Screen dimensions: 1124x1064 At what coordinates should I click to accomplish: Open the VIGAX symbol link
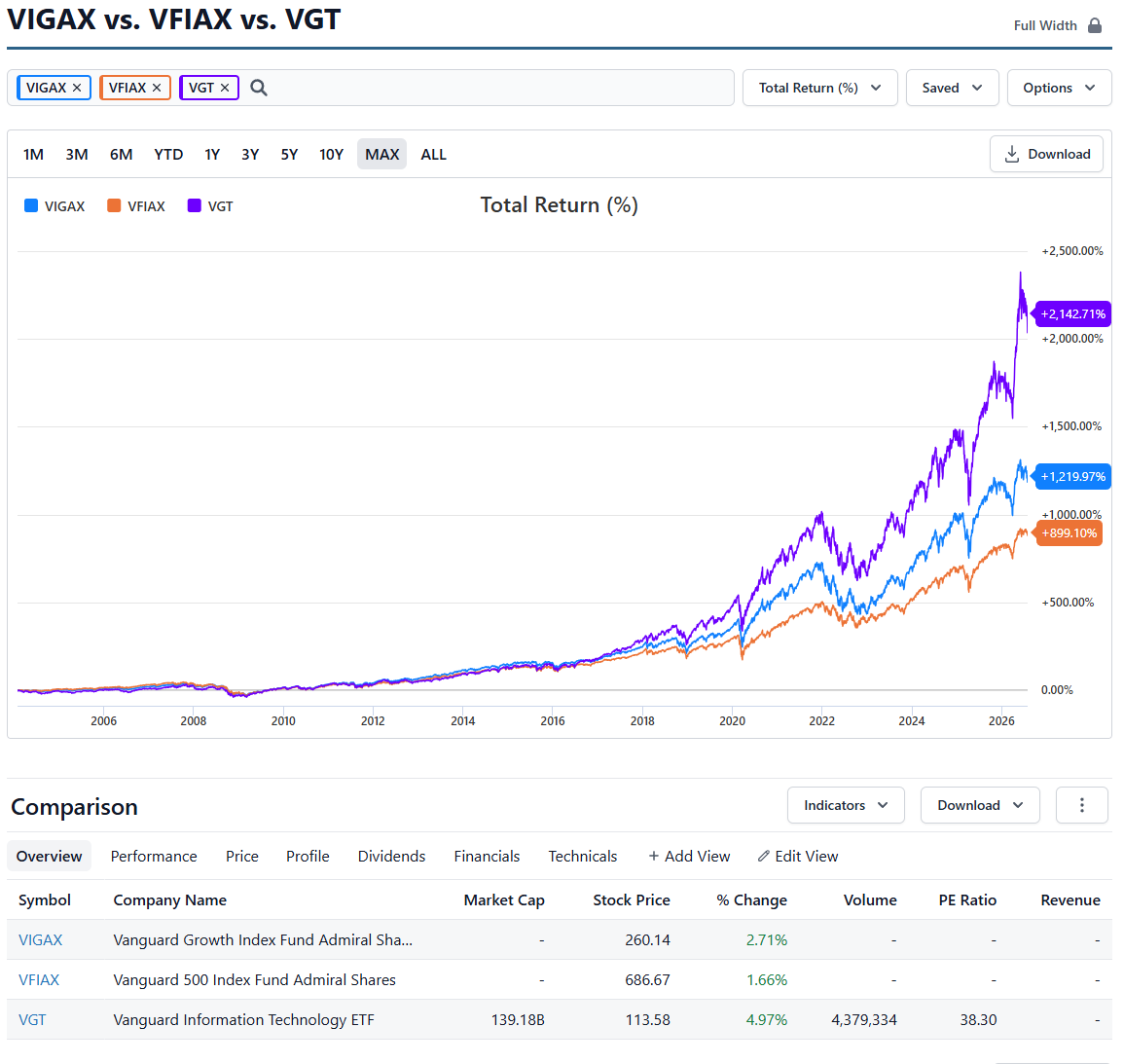tap(40, 940)
